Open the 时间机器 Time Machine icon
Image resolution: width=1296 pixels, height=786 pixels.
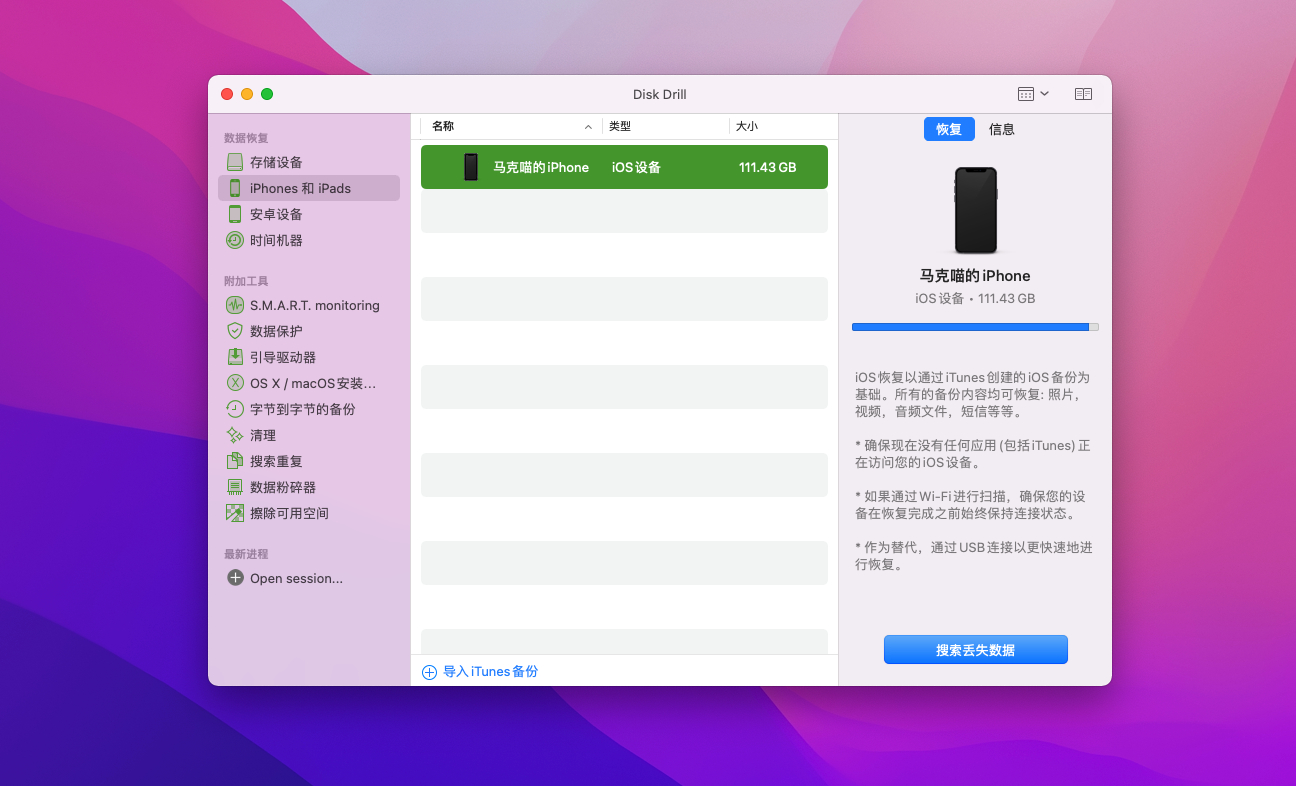[x=235, y=240]
